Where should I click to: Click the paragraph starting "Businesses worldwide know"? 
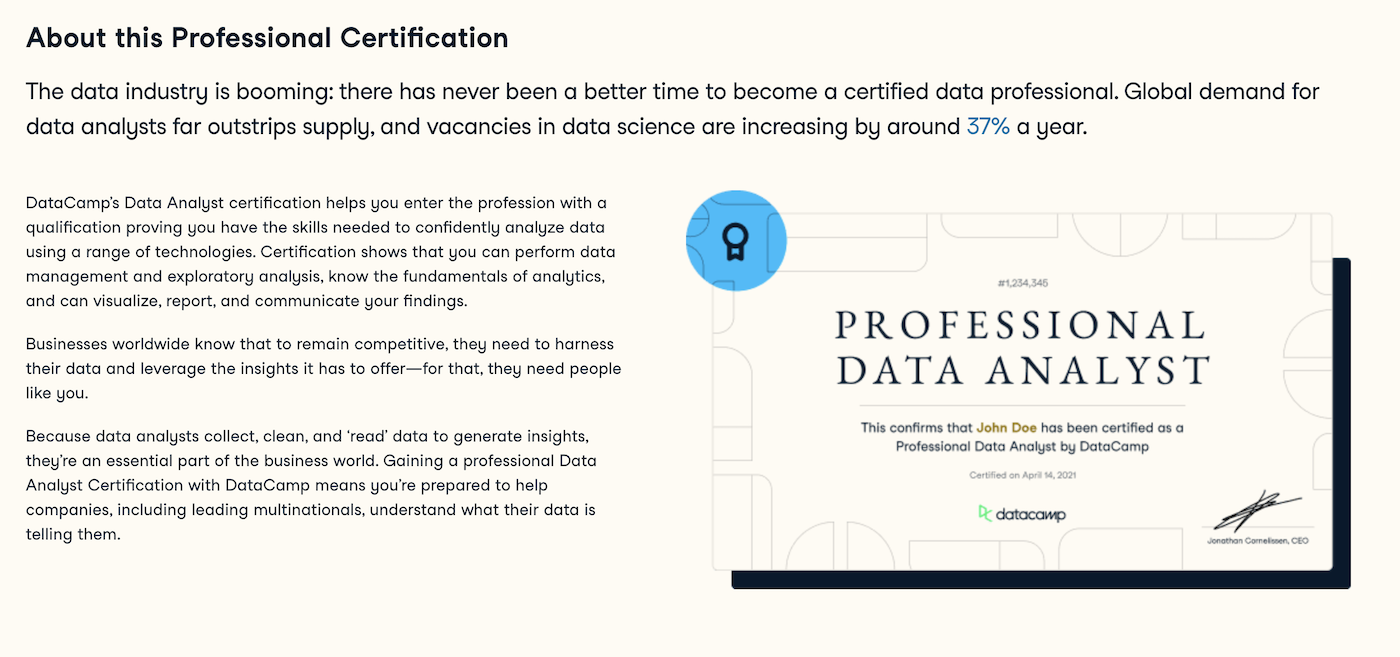point(324,369)
